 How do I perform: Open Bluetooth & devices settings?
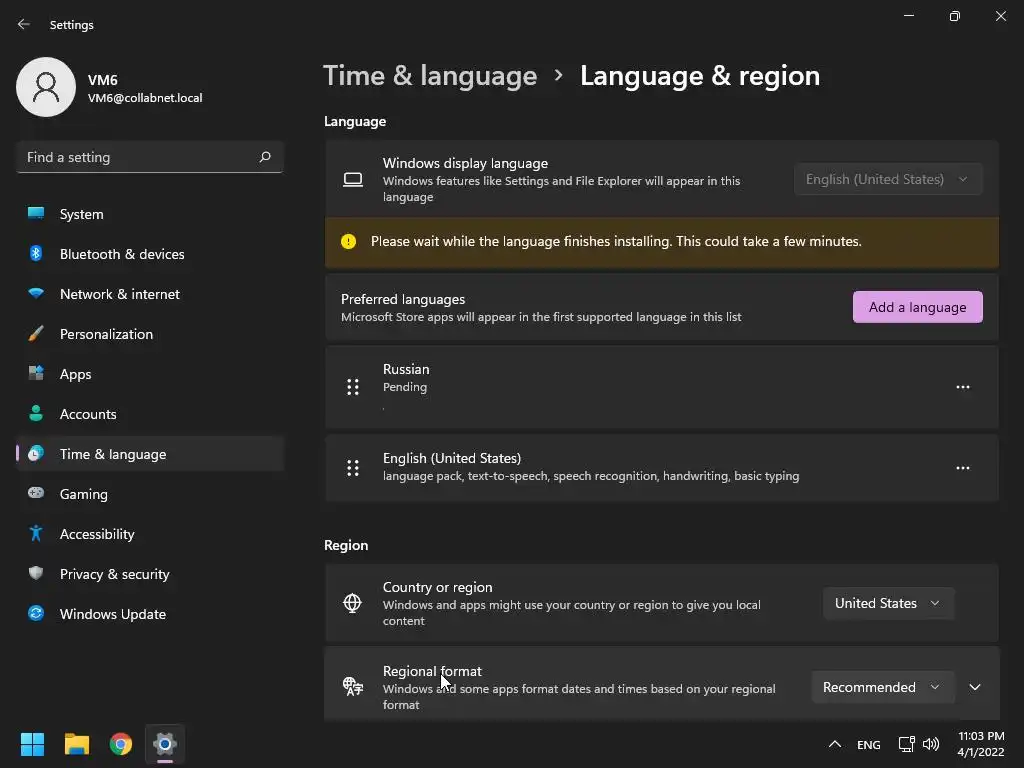click(x=150, y=254)
